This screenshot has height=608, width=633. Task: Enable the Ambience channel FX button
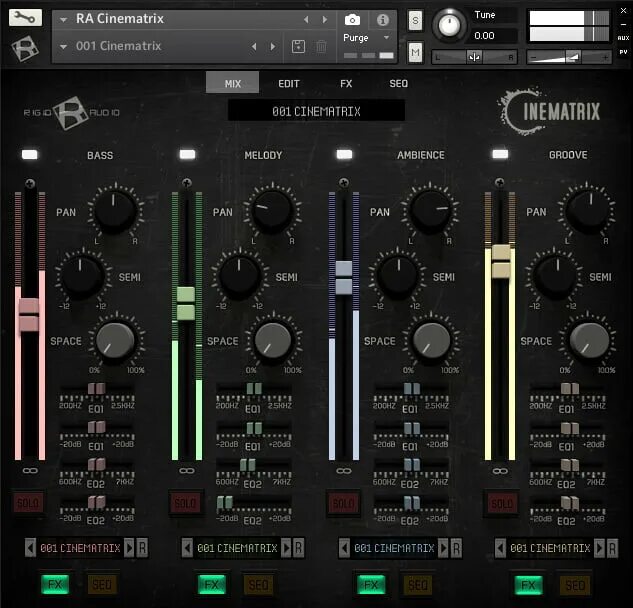point(371,585)
